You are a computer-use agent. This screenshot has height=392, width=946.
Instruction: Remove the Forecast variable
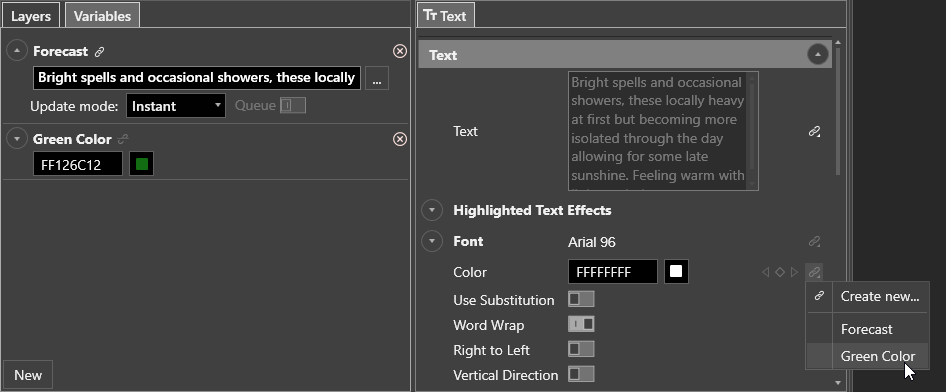(399, 51)
